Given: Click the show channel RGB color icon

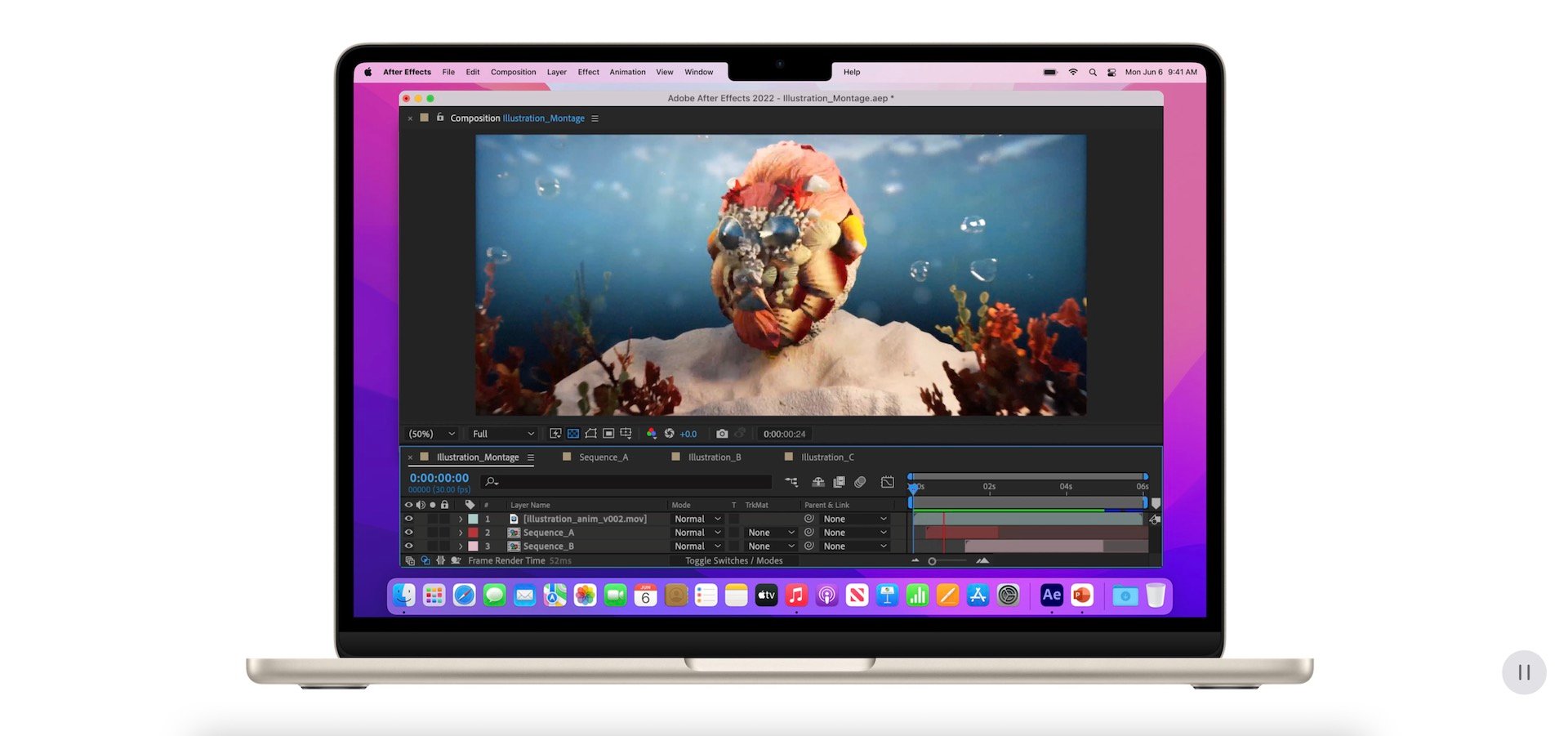Looking at the screenshot, I should coord(651,434).
